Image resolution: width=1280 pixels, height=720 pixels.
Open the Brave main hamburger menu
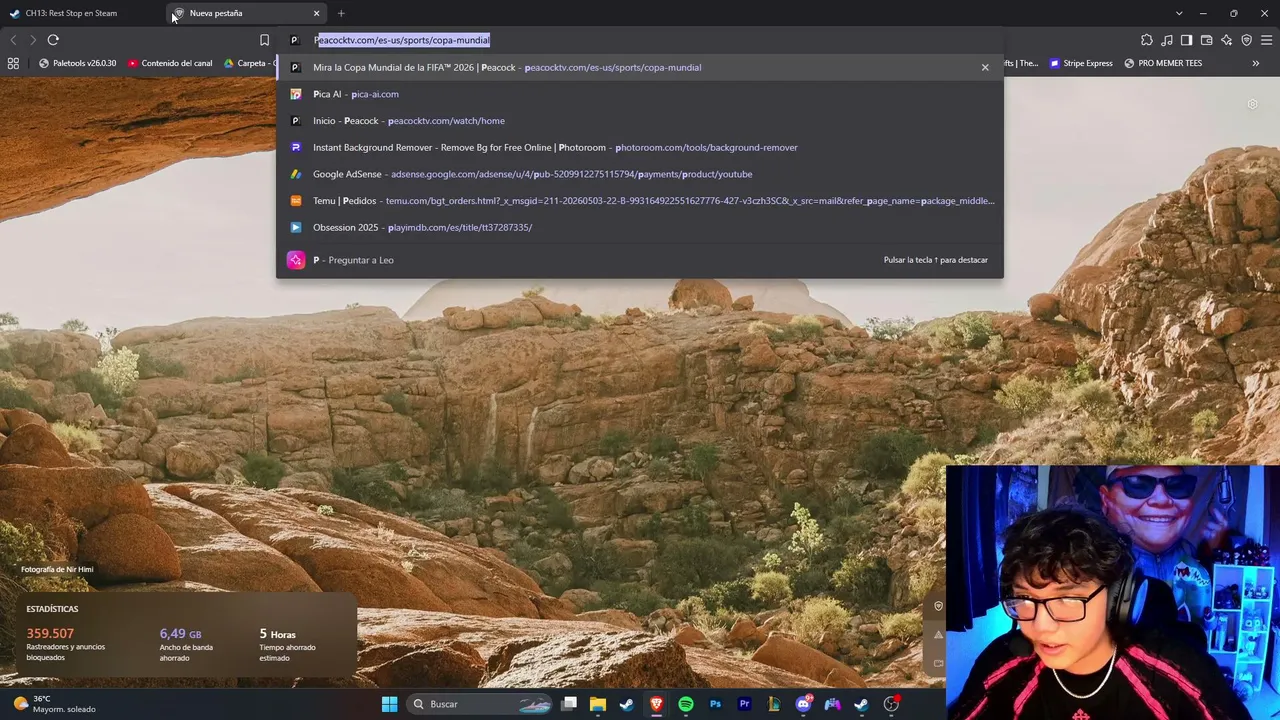click(1267, 40)
